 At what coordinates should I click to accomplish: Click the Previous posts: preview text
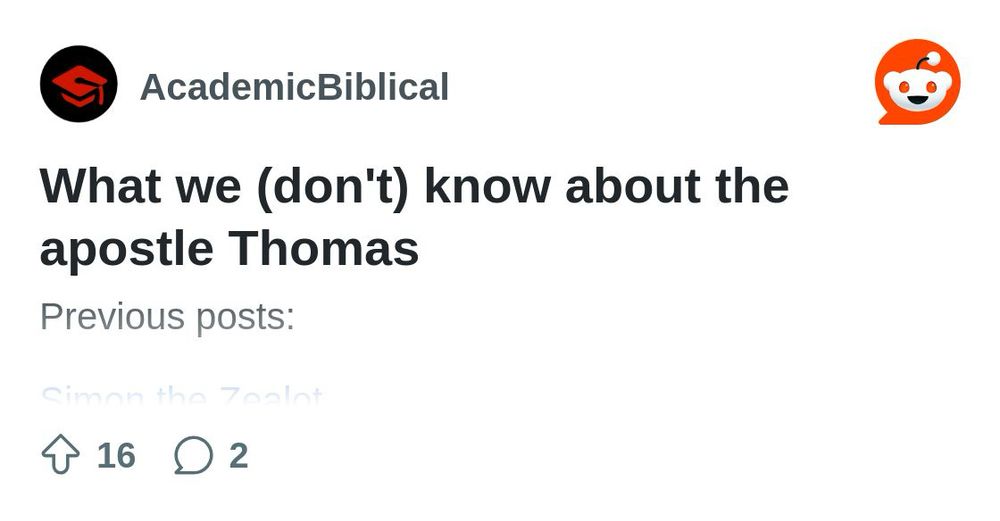click(x=167, y=316)
